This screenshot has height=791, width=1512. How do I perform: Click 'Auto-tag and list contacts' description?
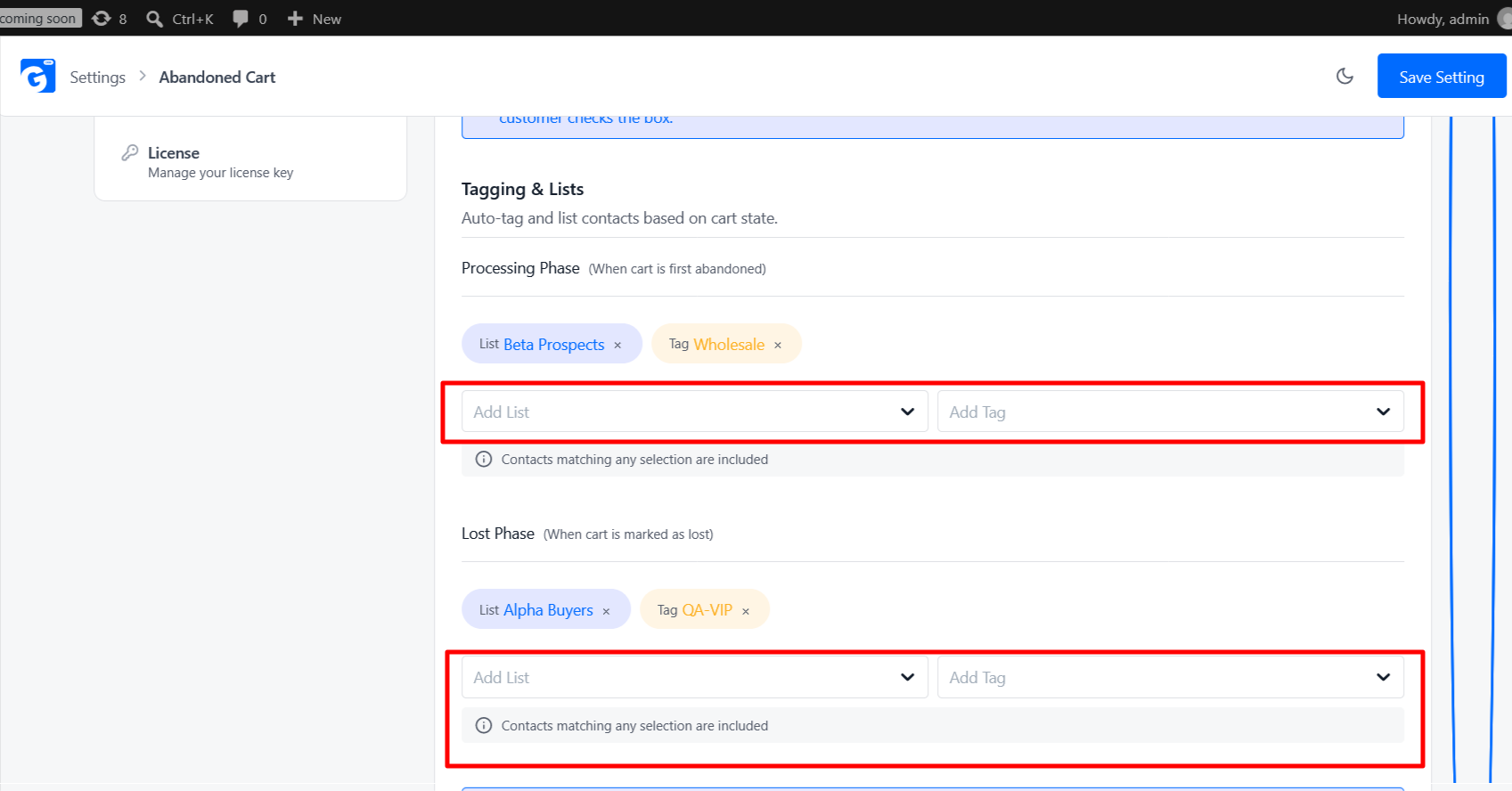click(619, 218)
